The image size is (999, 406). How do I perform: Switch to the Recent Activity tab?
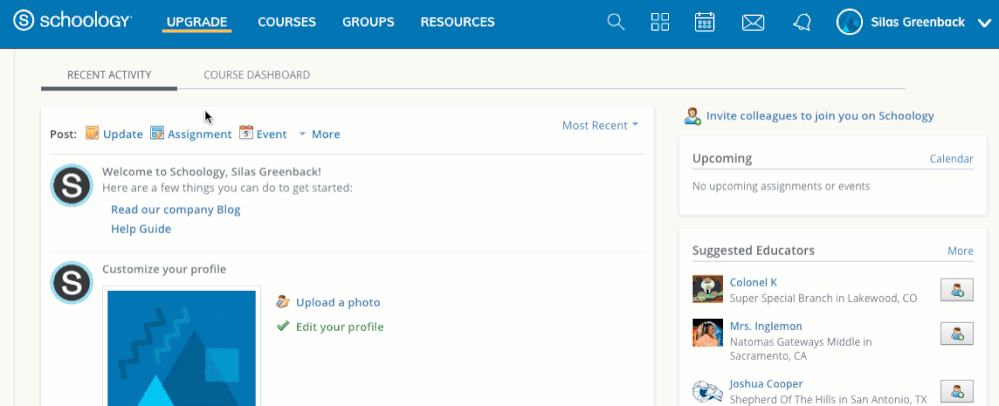pyautogui.click(x=109, y=75)
